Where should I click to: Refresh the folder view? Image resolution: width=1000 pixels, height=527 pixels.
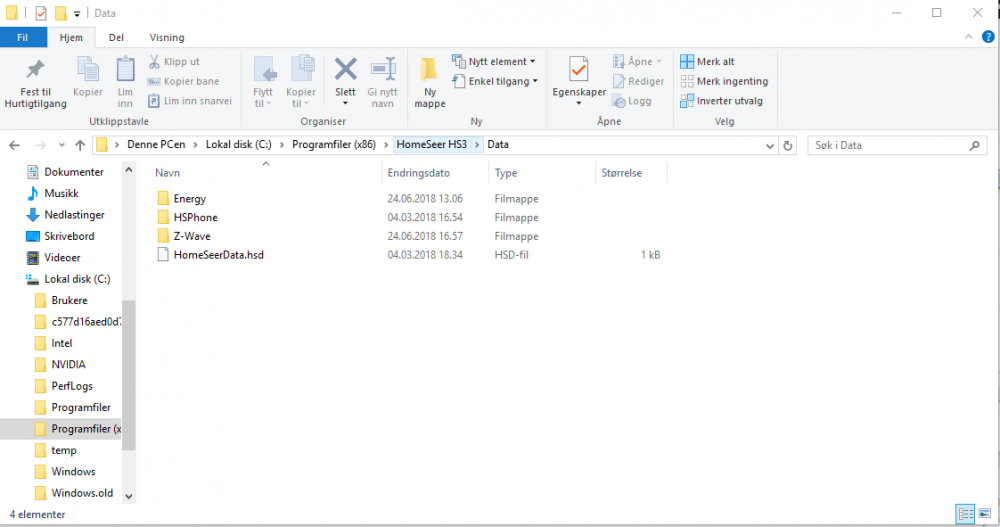tap(788, 145)
